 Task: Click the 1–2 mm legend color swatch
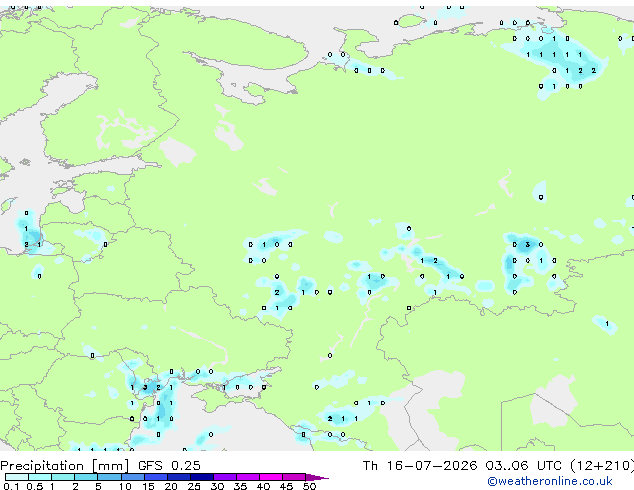point(63,477)
